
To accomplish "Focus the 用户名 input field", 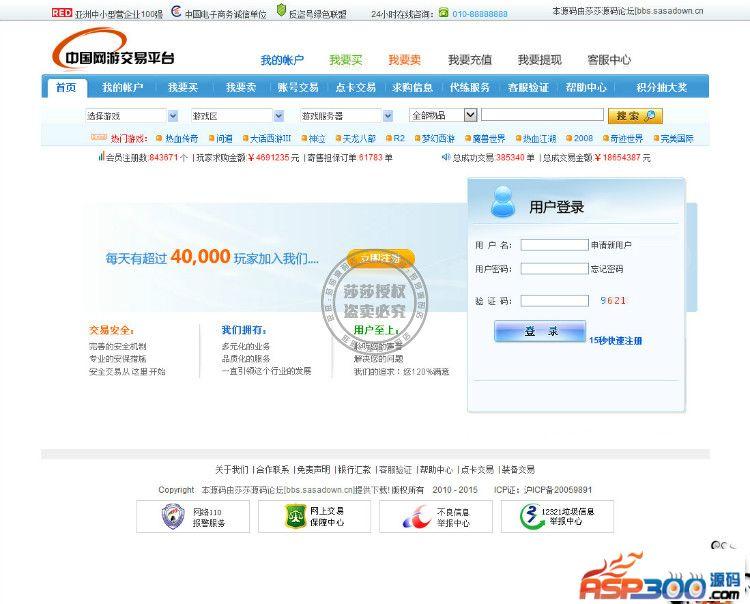I will point(554,245).
